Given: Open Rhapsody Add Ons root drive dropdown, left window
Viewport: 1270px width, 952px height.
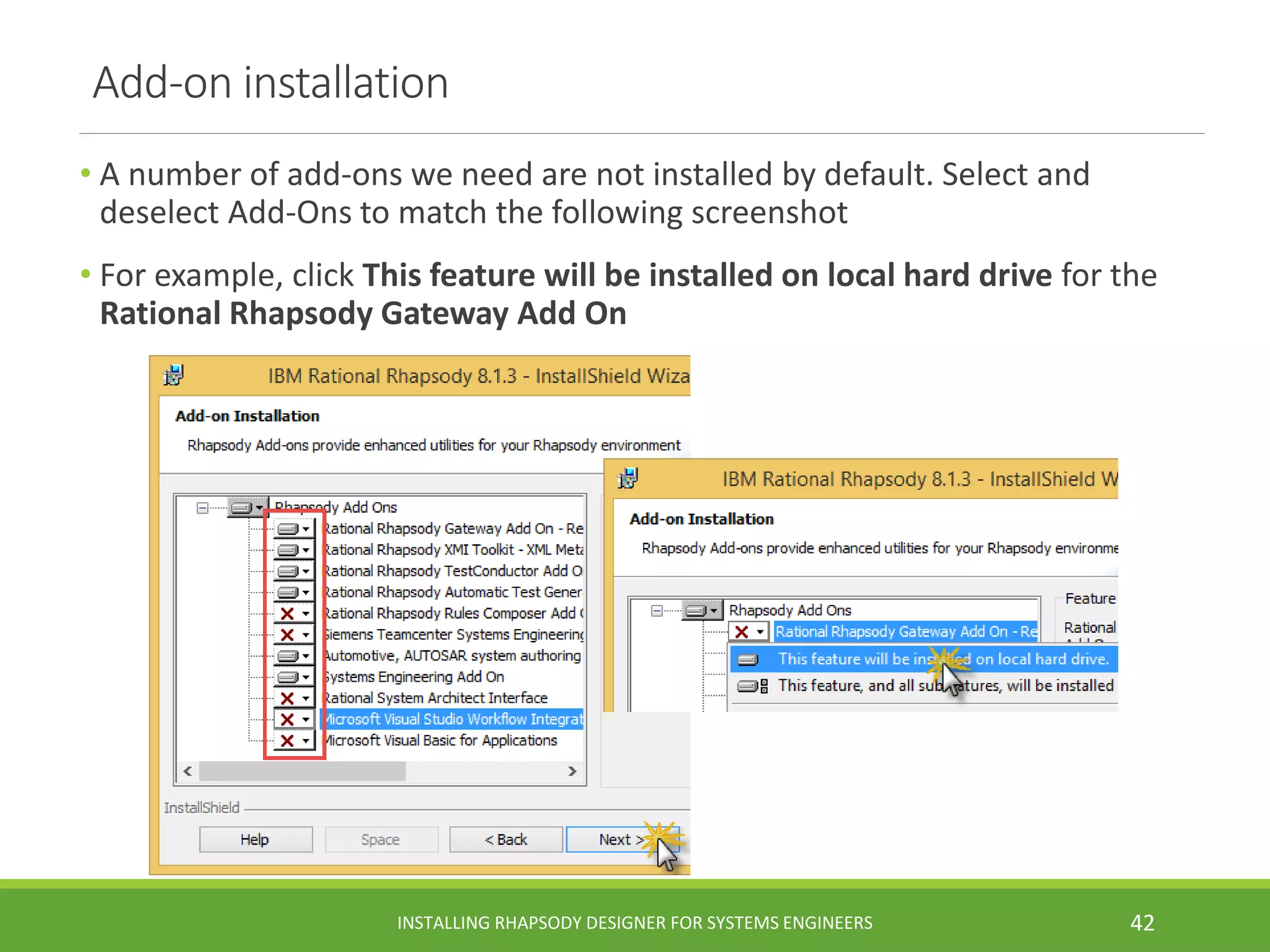Looking at the screenshot, I should click(248, 508).
